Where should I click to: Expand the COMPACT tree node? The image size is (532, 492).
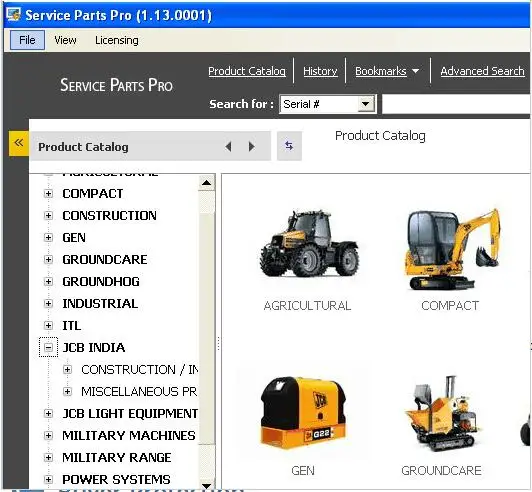pyautogui.click(x=49, y=194)
